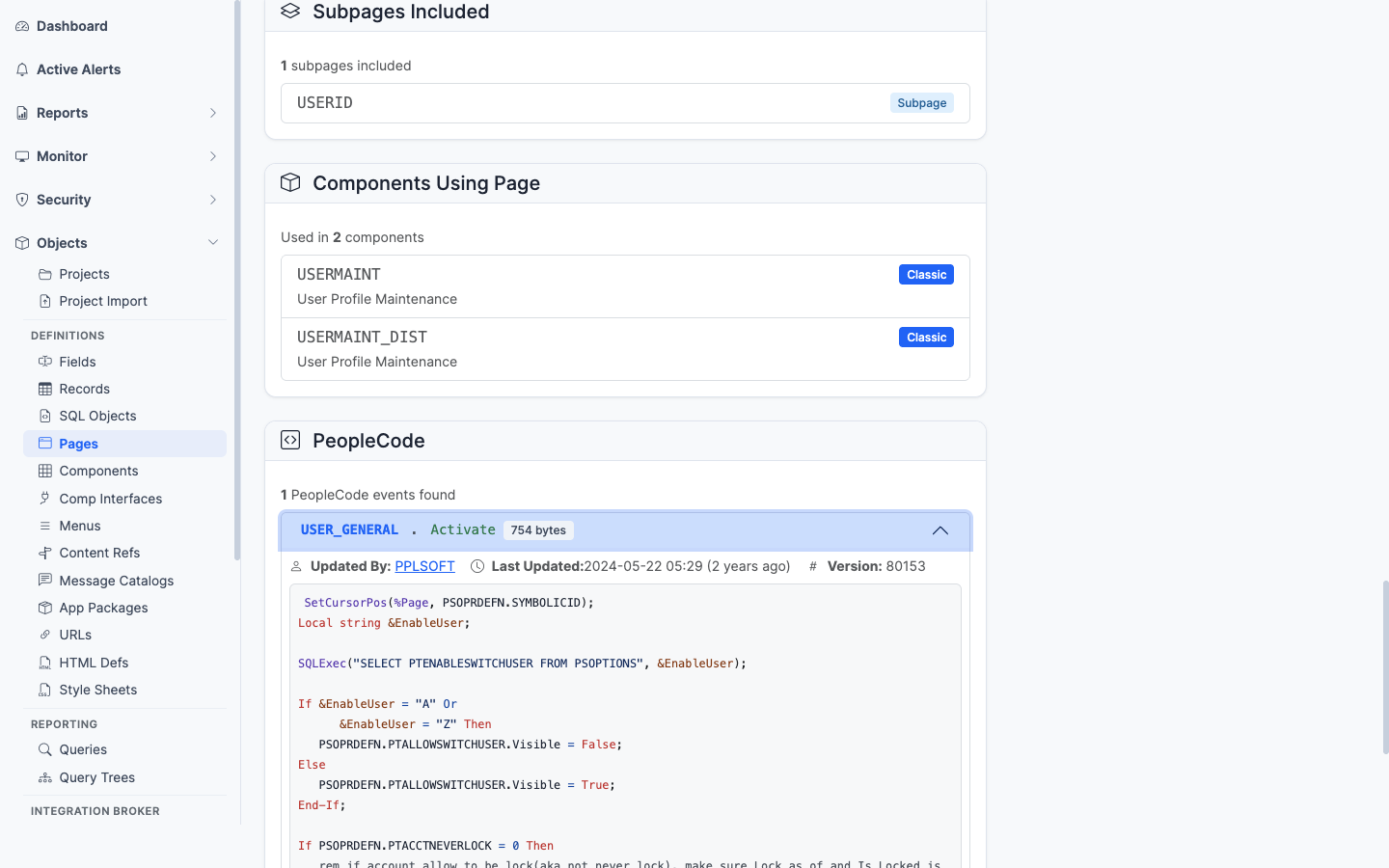Click the URLs link icon
The image size is (1389, 868).
[45, 635]
